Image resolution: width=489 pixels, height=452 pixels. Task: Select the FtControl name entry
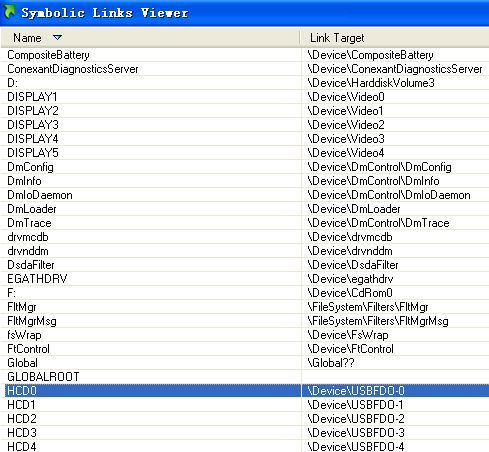(x=28, y=349)
